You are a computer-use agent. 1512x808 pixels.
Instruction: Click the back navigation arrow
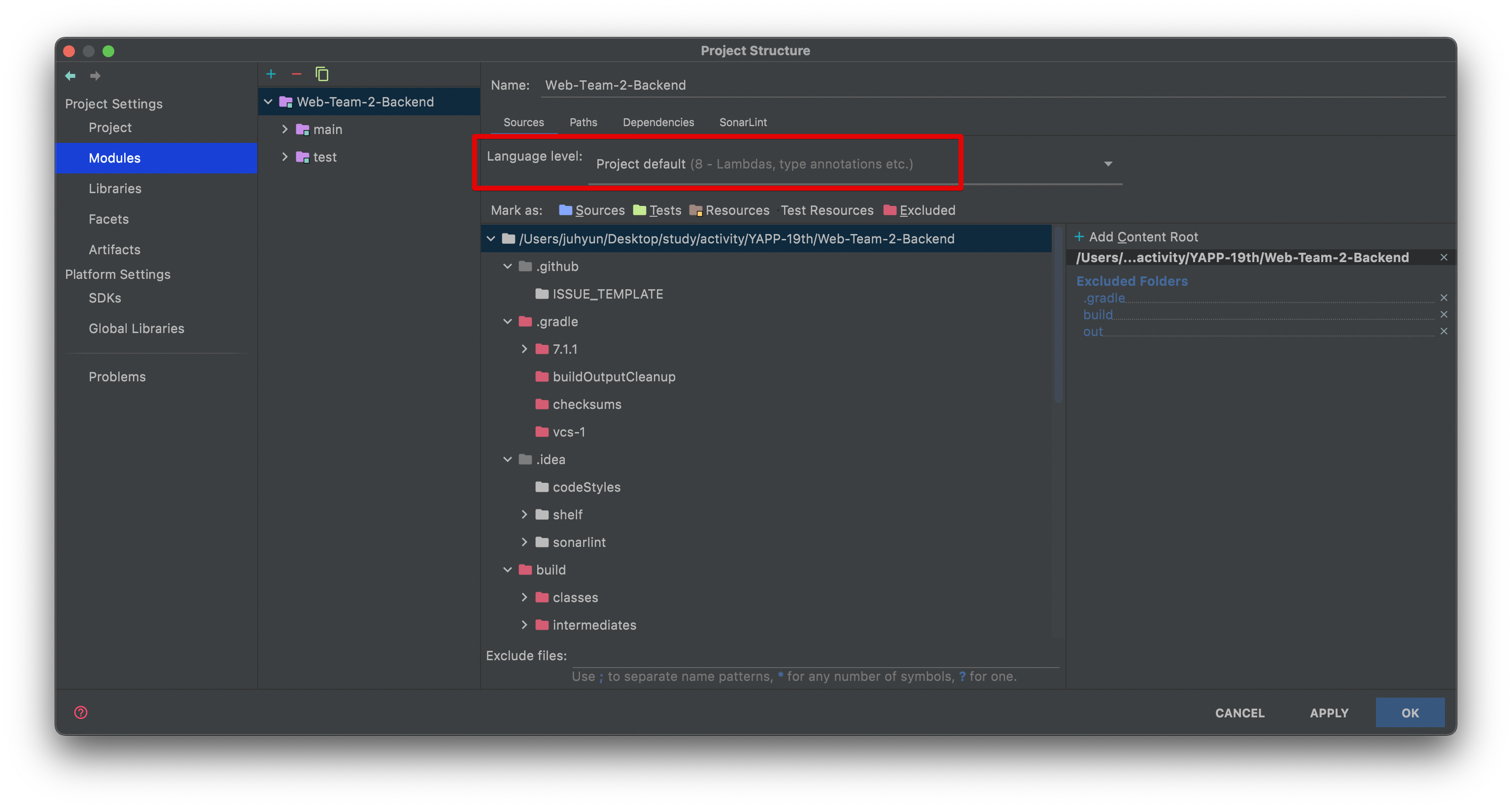pyautogui.click(x=70, y=76)
